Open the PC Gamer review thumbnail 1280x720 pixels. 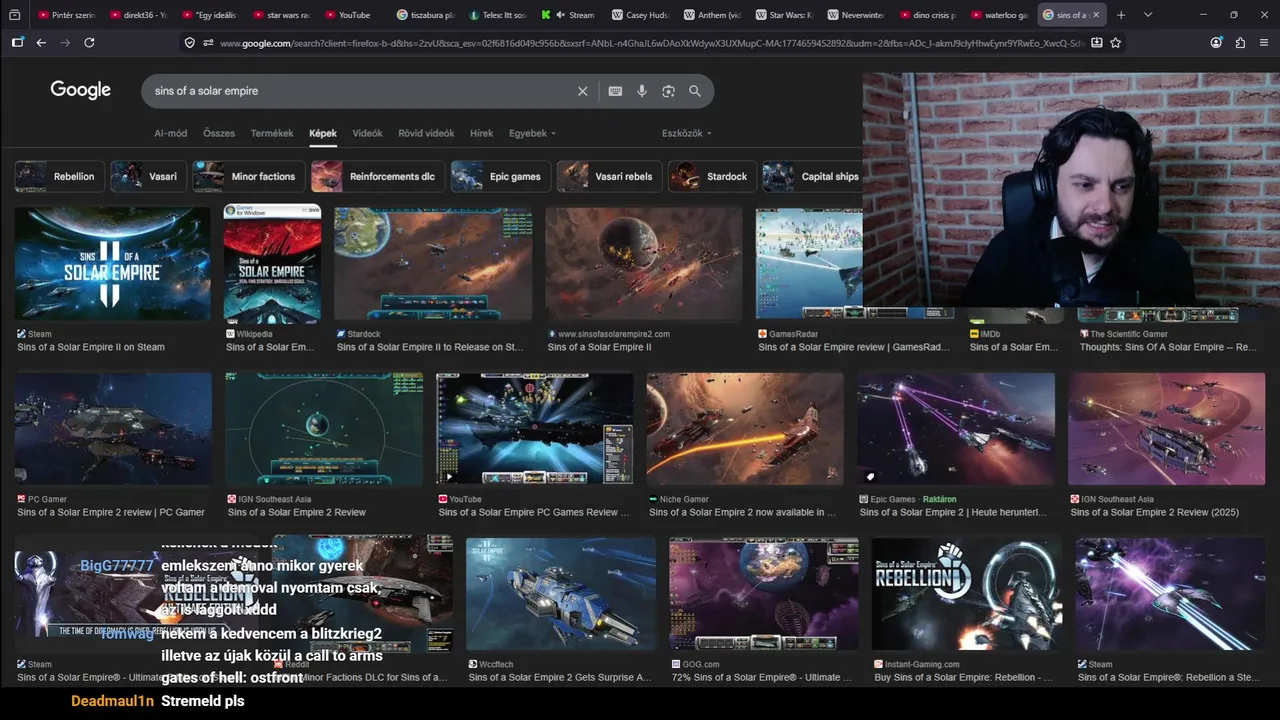113,429
